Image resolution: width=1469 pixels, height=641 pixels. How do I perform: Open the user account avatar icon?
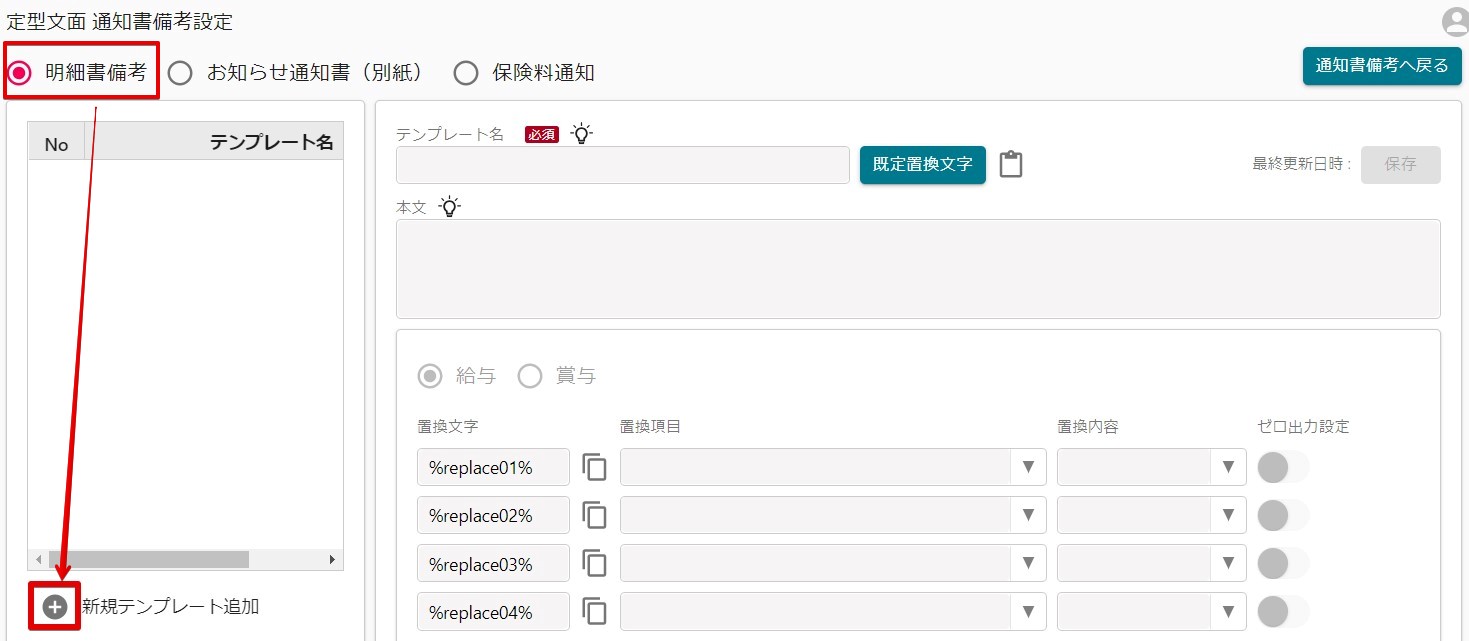[1454, 21]
